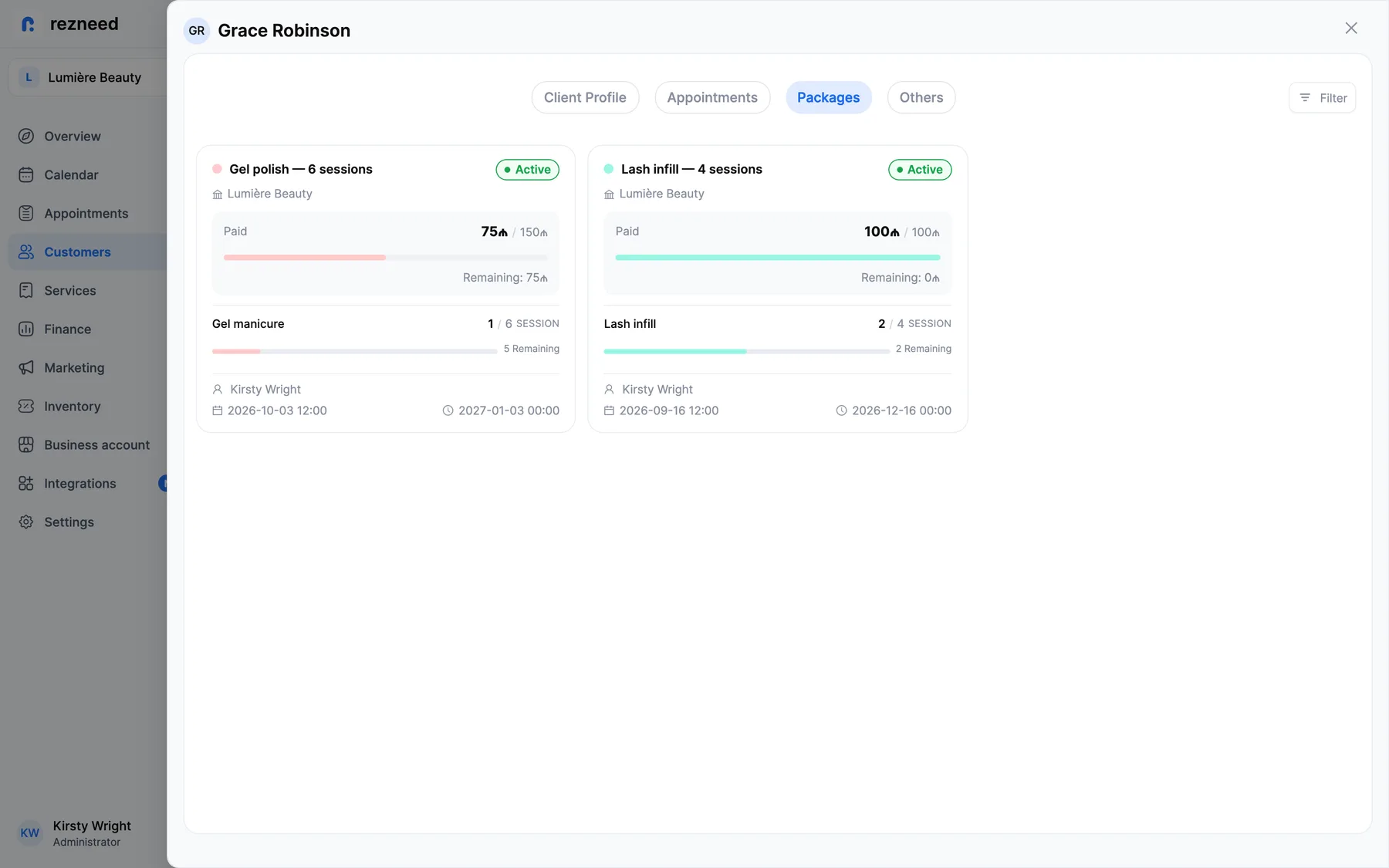Open the Business account icon
This screenshot has width=1389, height=868.
click(26, 444)
